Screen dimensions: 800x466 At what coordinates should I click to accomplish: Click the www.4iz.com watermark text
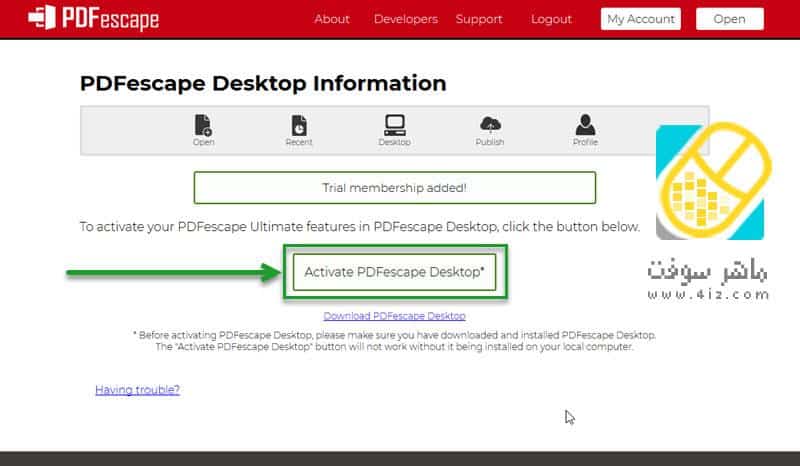(x=708, y=295)
